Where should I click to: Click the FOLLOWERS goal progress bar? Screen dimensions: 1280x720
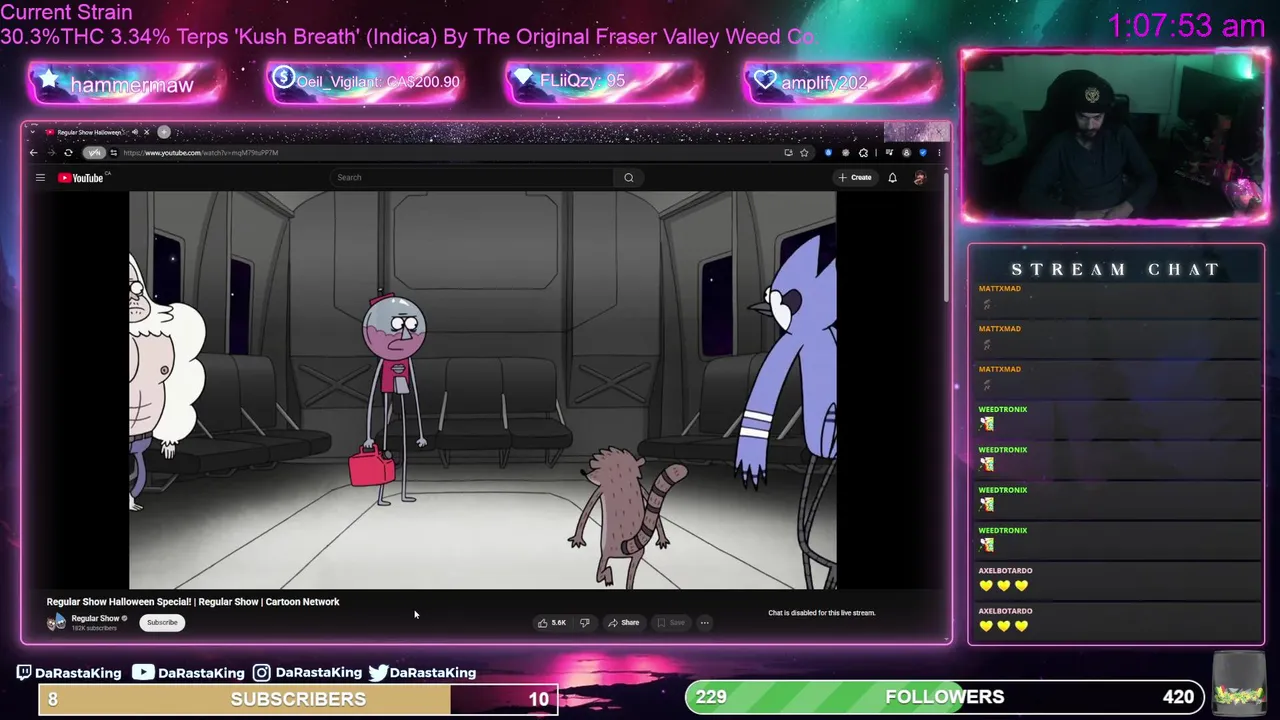[x=945, y=697]
